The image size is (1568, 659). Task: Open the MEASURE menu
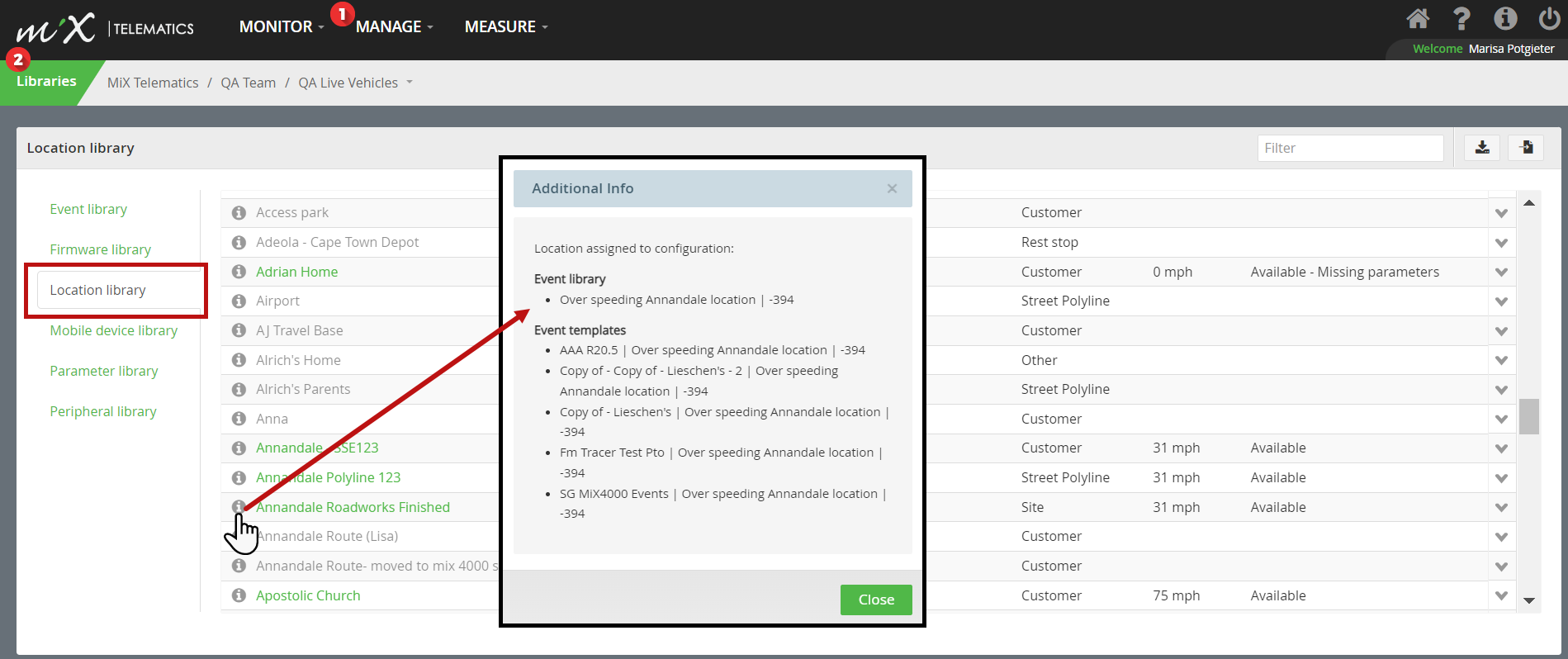pos(506,27)
